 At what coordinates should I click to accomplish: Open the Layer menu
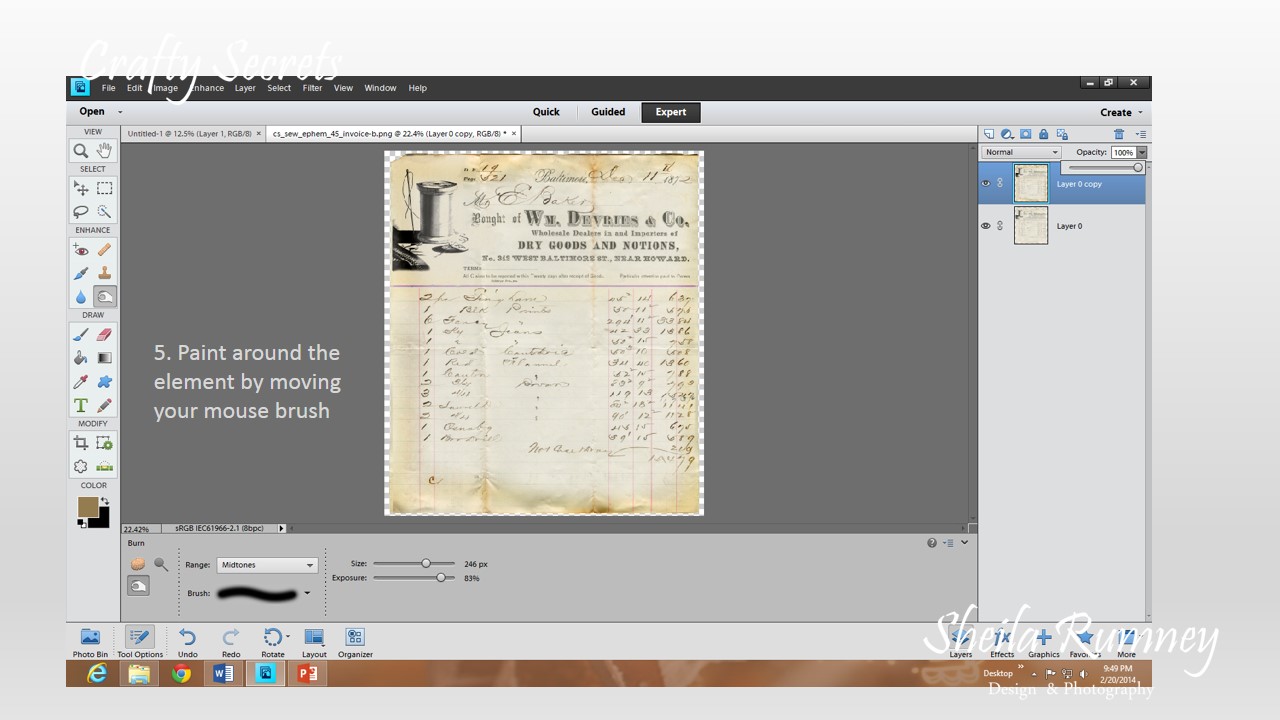point(245,88)
